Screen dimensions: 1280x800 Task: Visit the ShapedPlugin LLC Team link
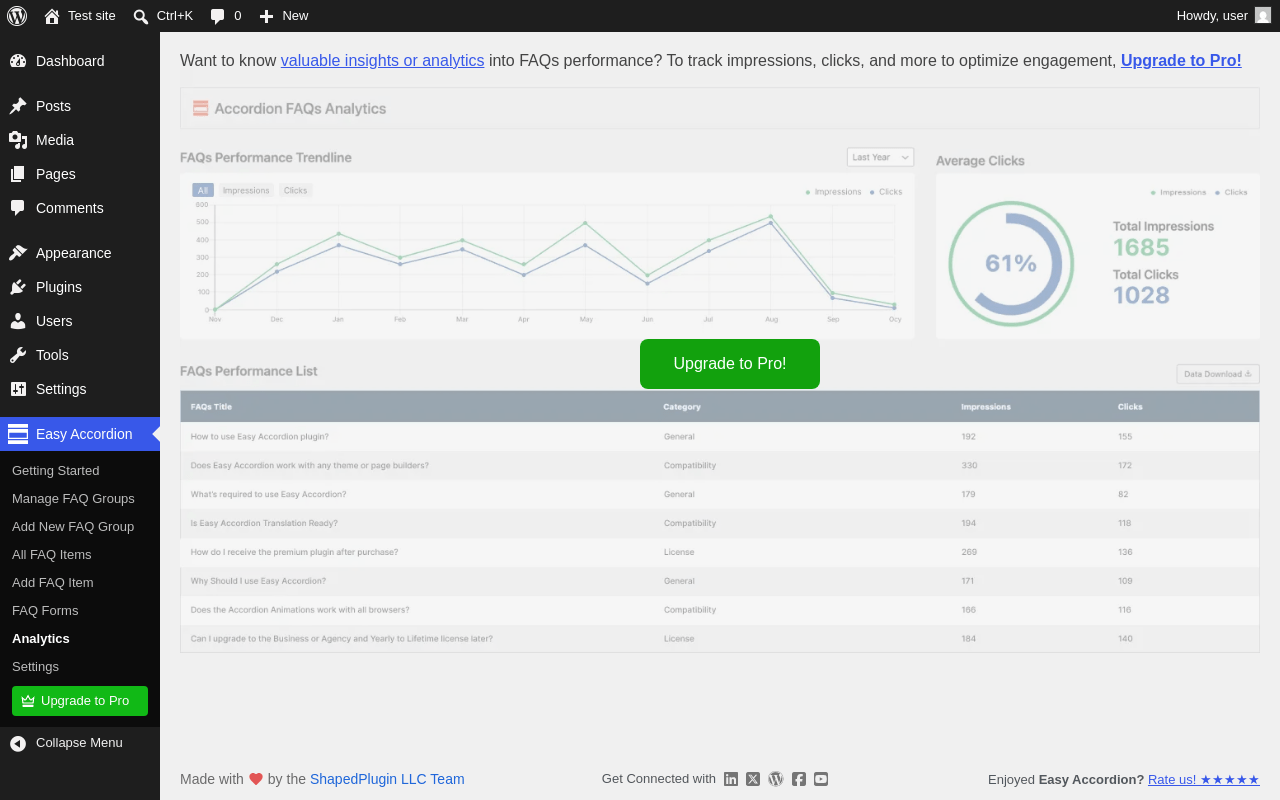point(387,779)
